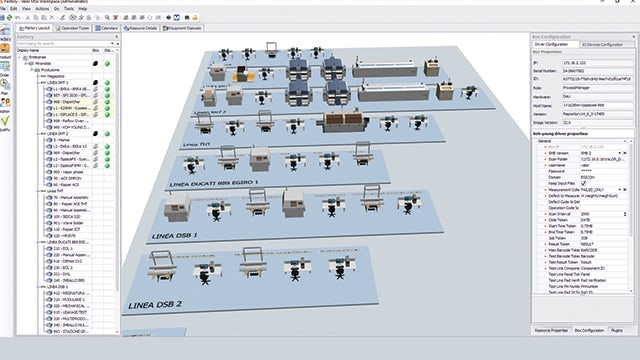Switch to IO Devices Configuration tab

[602, 44]
